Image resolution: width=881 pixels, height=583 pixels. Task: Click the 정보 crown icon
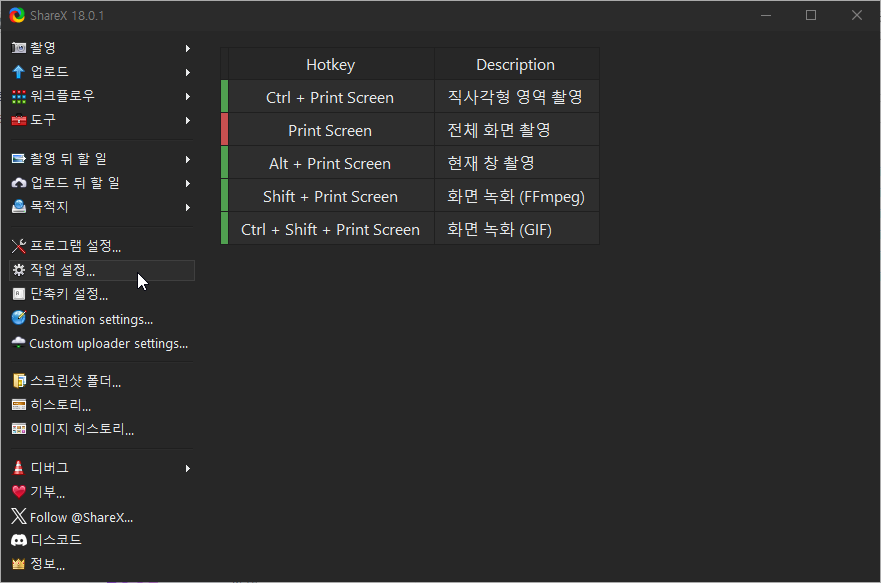(x=19, y=564)
